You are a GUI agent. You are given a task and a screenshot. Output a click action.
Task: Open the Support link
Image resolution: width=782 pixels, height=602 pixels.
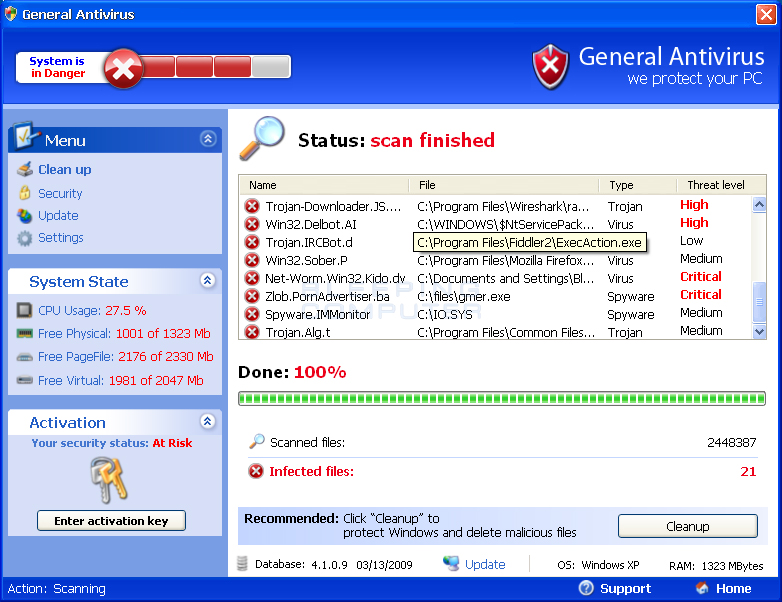[x=625, y=589]
